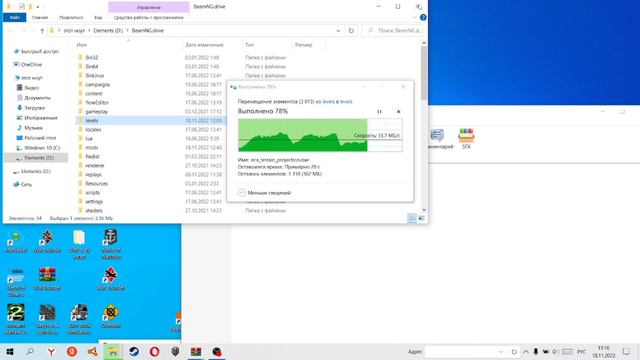Screen dimensions: 640x360
Task: Select the mods folder
Action: point(91,147)
